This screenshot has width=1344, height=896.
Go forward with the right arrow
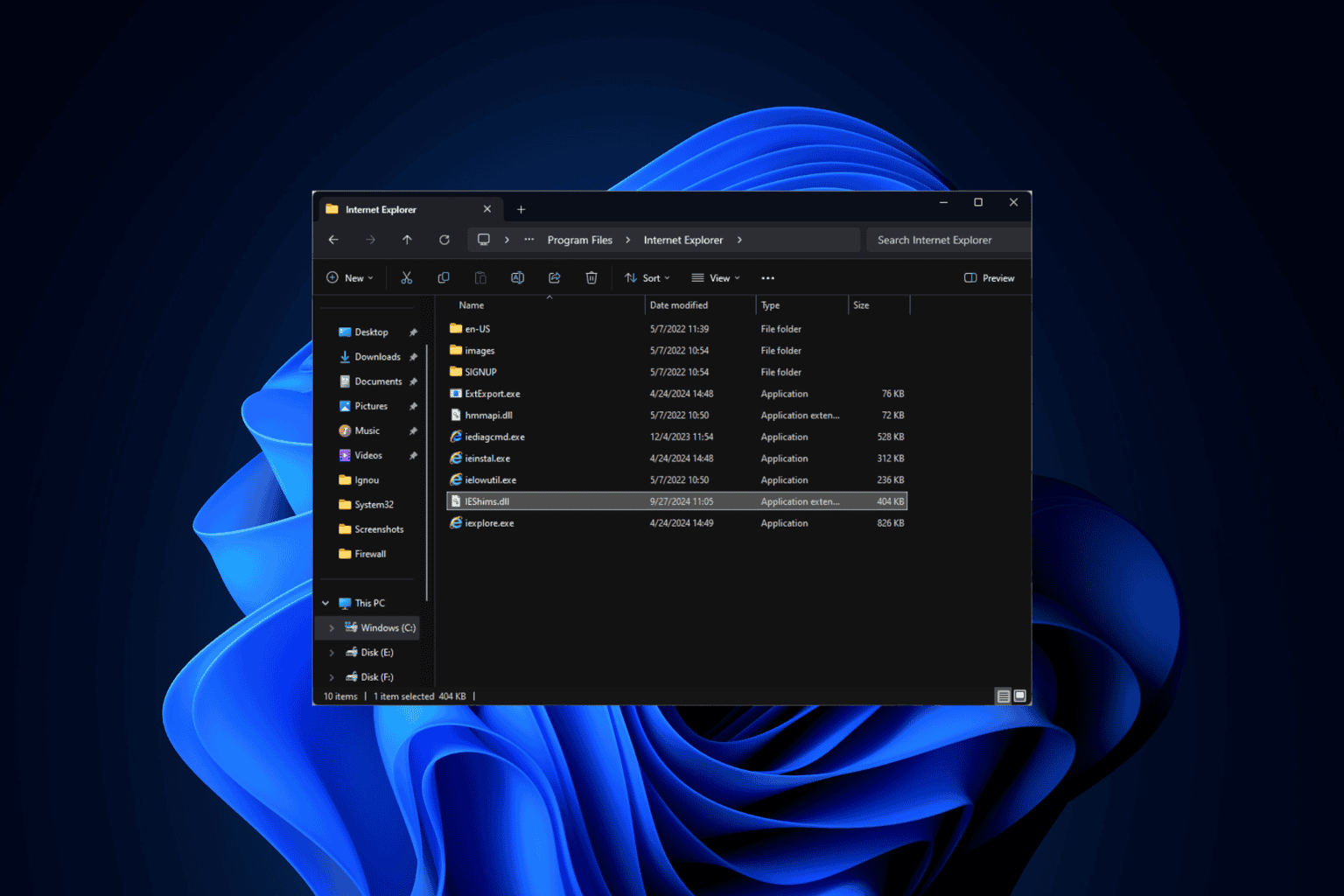370,240
